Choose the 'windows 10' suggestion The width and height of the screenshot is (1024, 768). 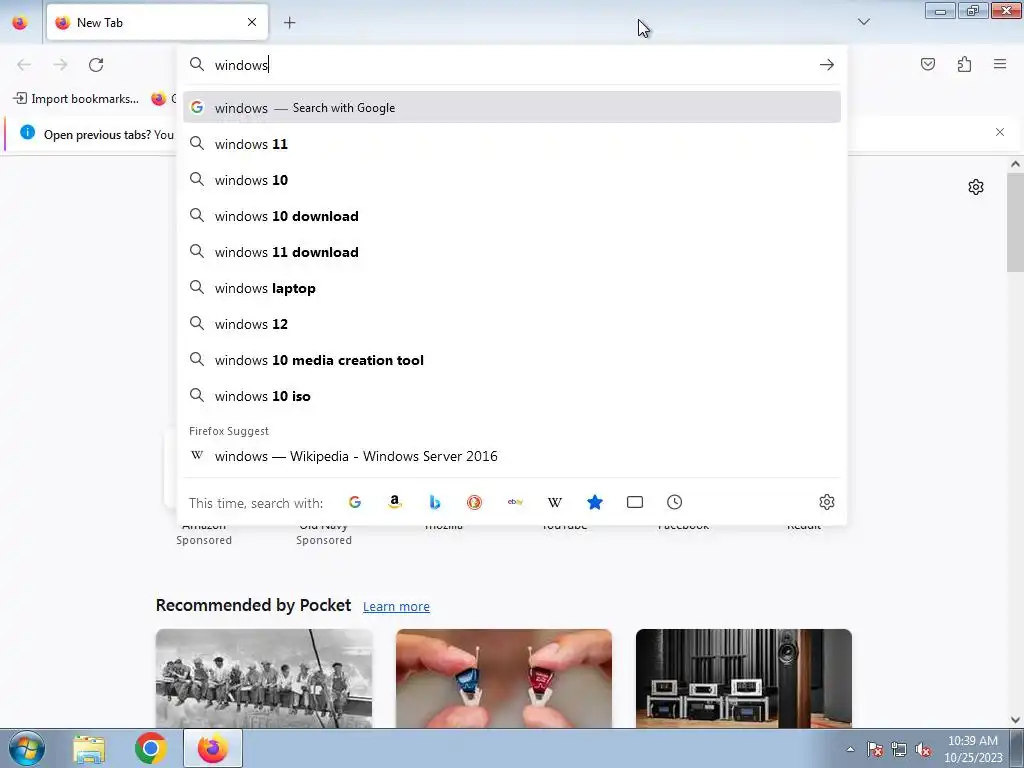[512, 180]
